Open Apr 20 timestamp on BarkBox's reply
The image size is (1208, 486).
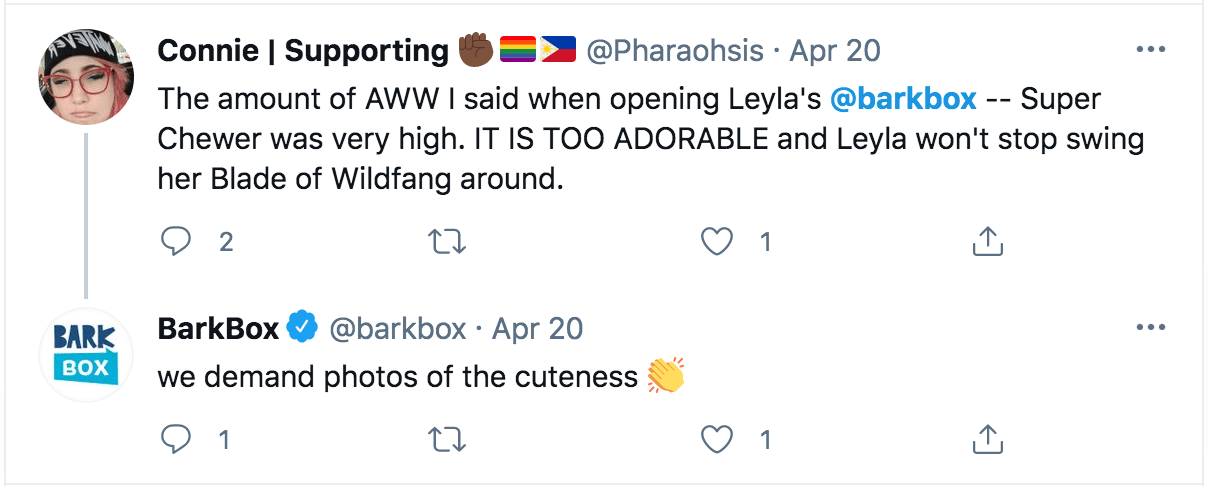click(x=537, y=328)
